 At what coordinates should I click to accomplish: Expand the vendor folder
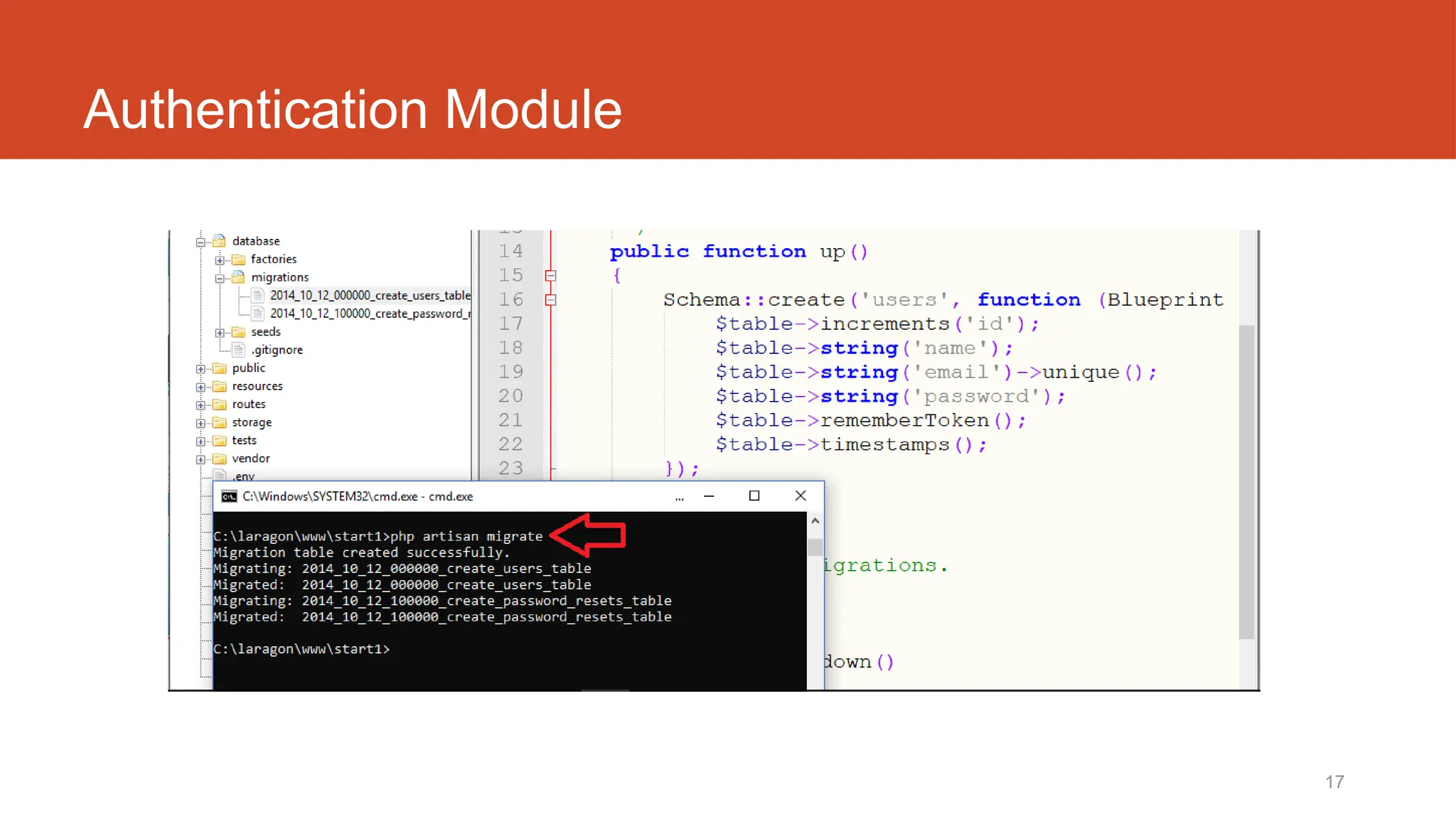coord(200,459)
